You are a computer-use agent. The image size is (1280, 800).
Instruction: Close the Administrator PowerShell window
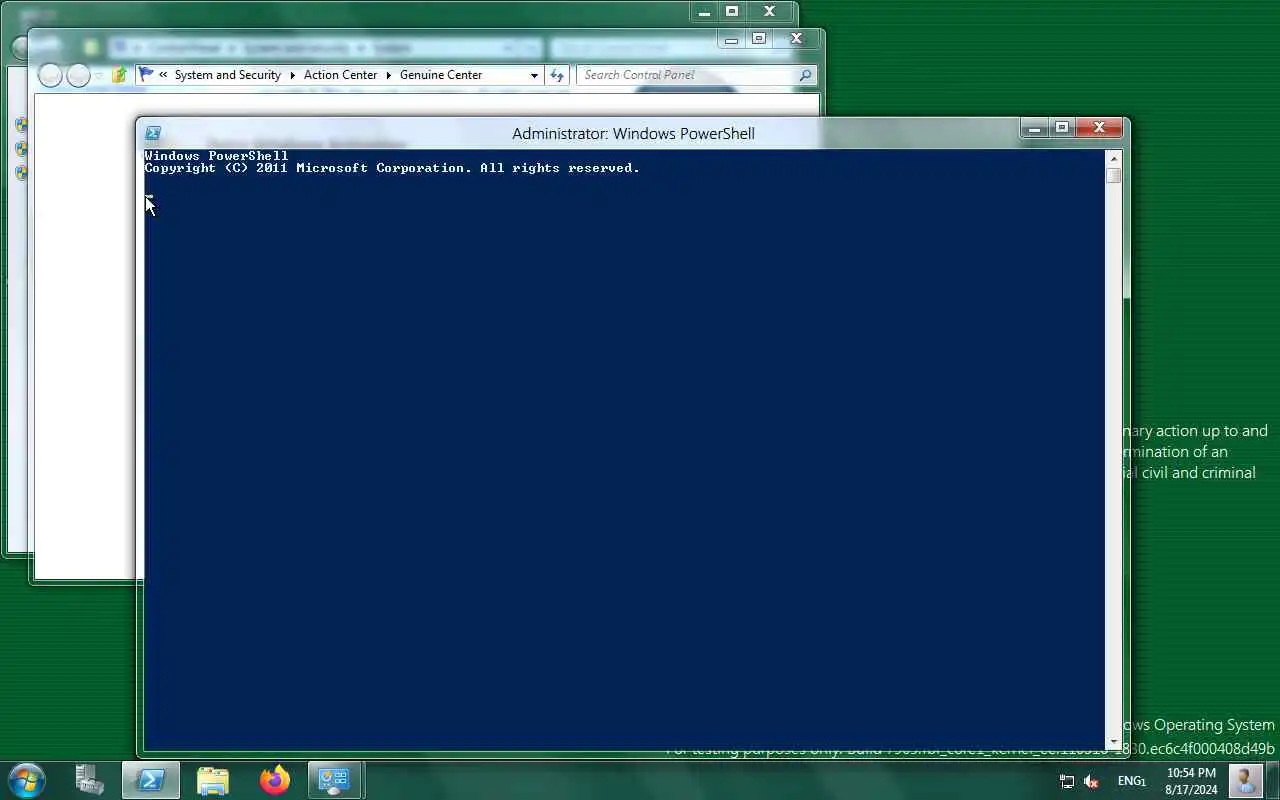point(1099,128)
